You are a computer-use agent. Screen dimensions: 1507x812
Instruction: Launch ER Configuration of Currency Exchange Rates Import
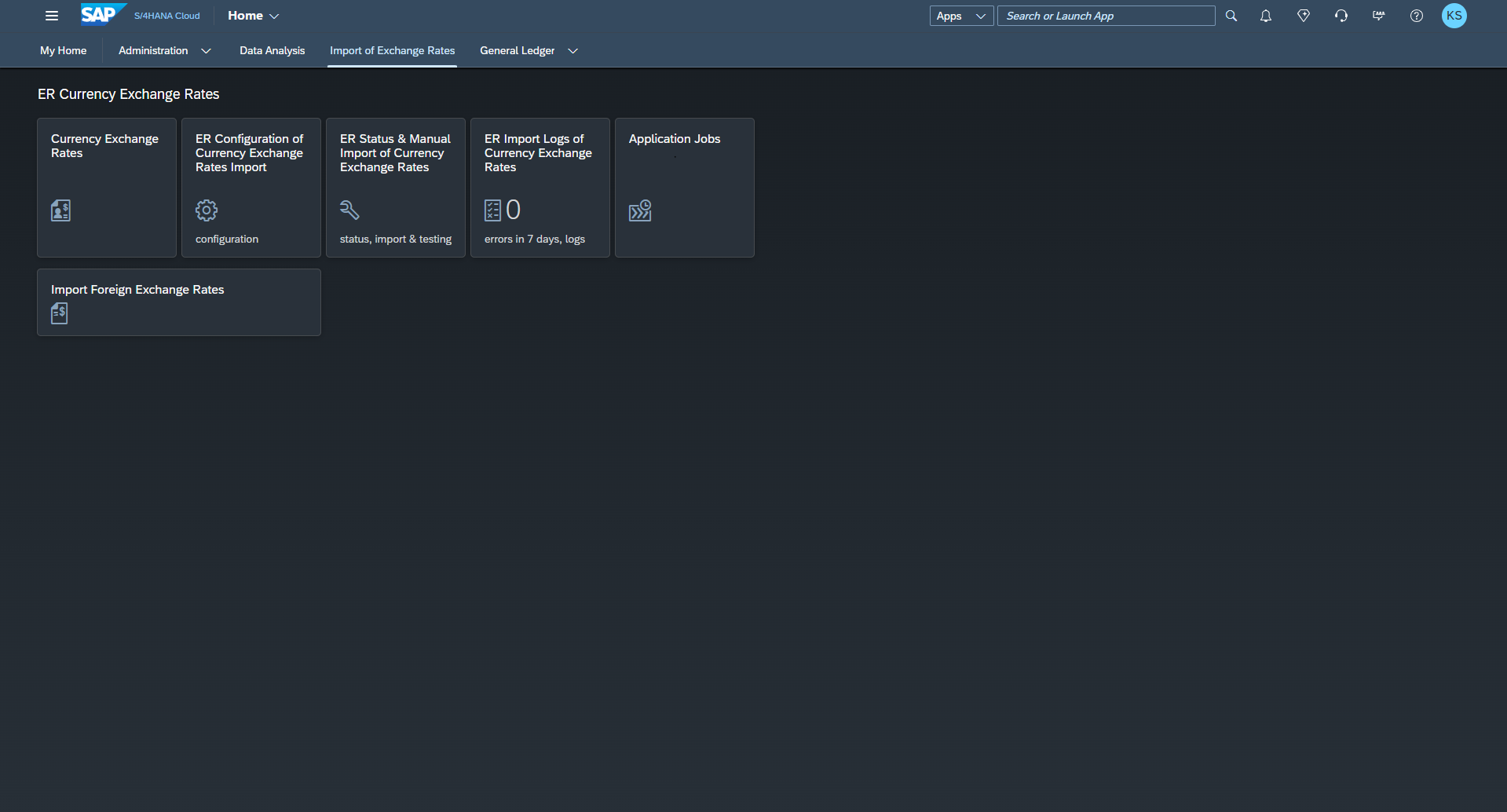click(x=251, y=188)
